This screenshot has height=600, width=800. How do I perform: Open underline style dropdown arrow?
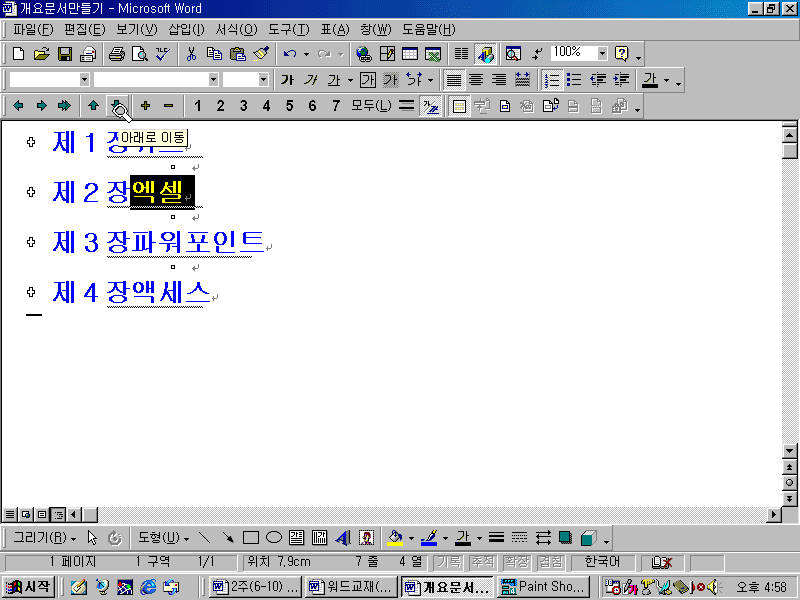click(350, 80)
